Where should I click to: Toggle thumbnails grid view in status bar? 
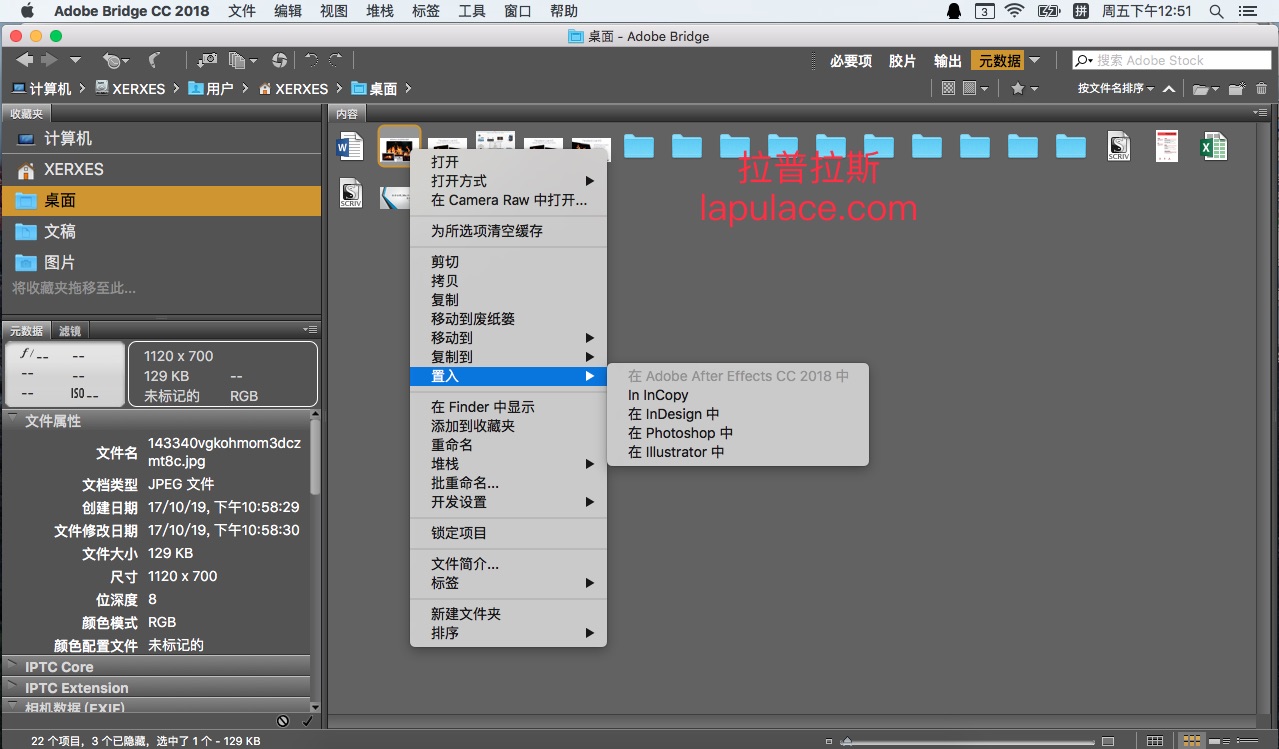(1192, 741)
